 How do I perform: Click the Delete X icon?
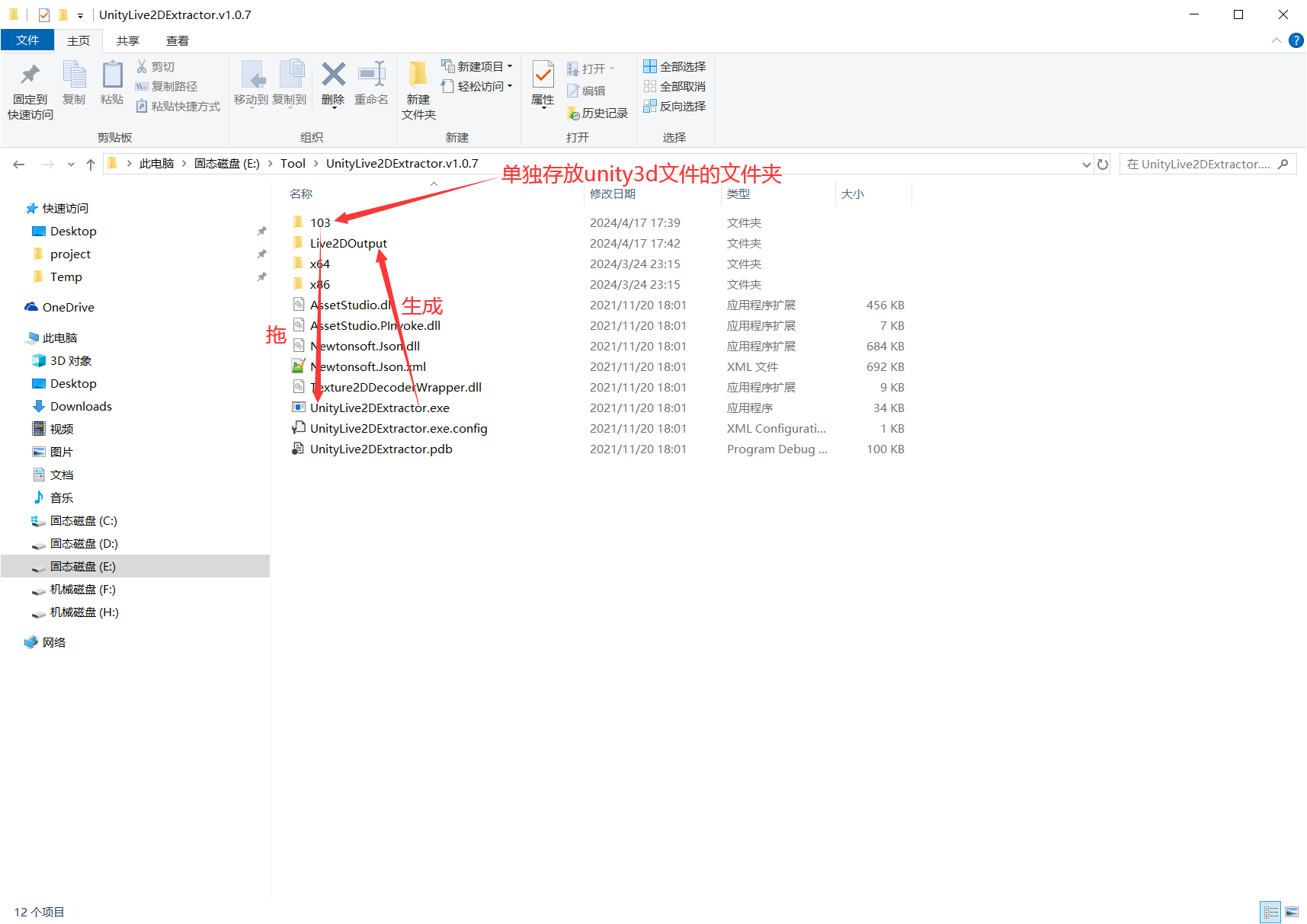tap(333, 75)
